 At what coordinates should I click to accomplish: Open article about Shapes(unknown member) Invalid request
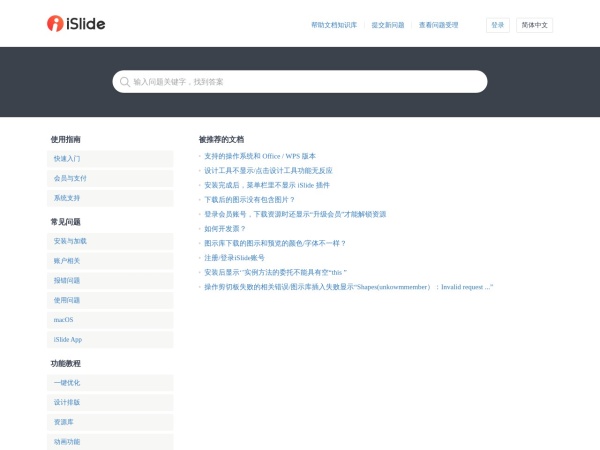coord(349,287)
